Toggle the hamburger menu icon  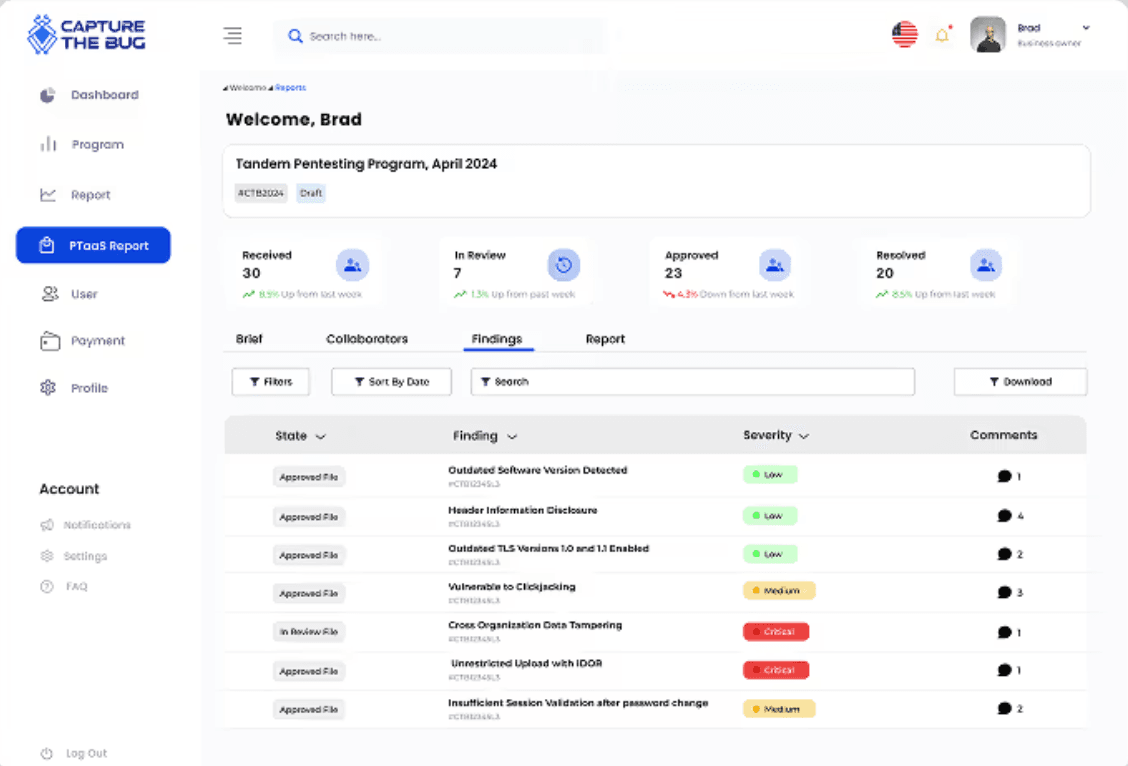(x=232, y=35)
